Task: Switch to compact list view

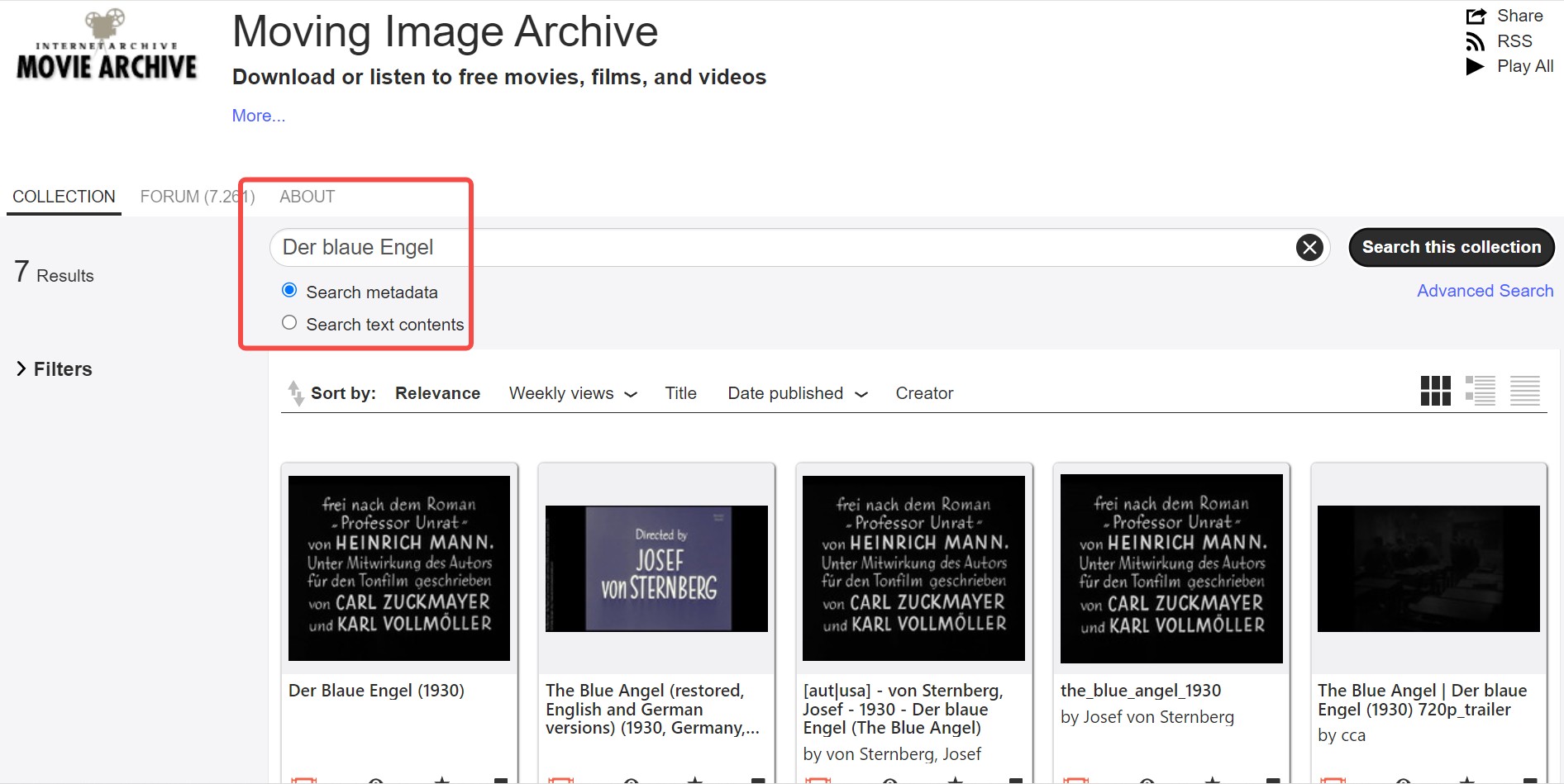Action: tap(1525, 391)
